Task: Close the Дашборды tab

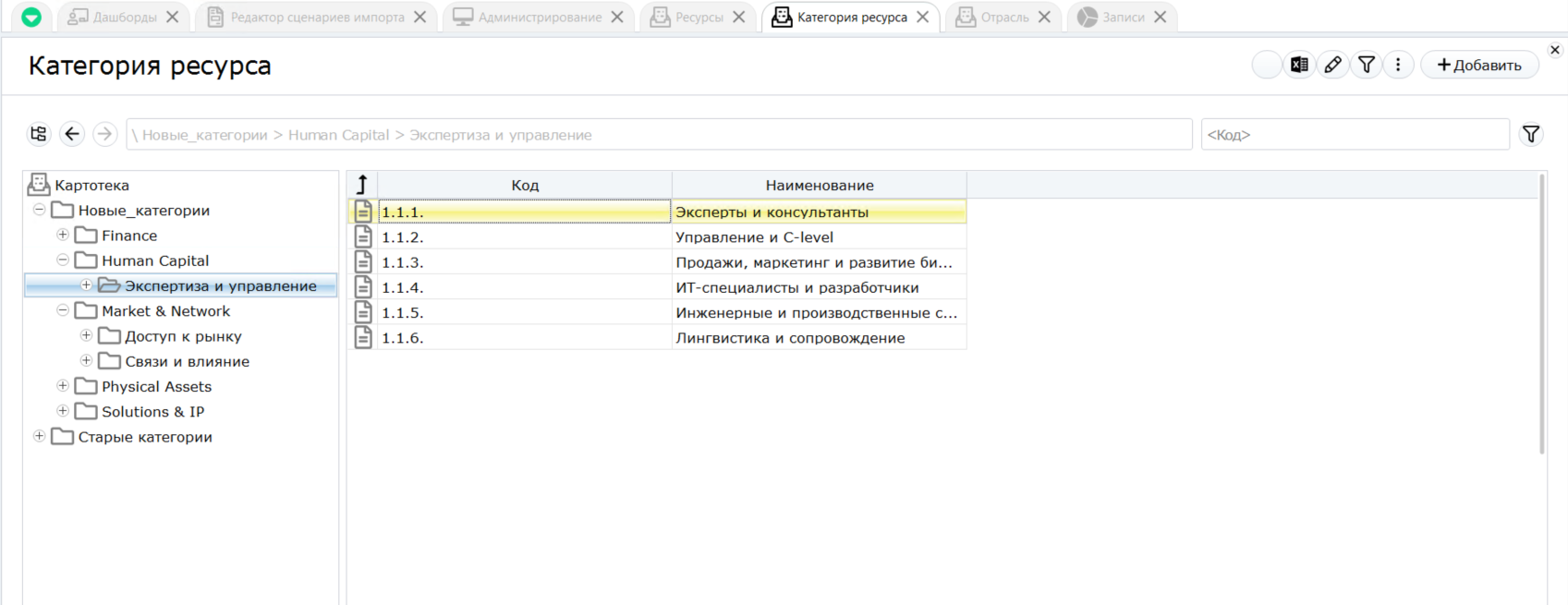Action: [x=172, y=17]
